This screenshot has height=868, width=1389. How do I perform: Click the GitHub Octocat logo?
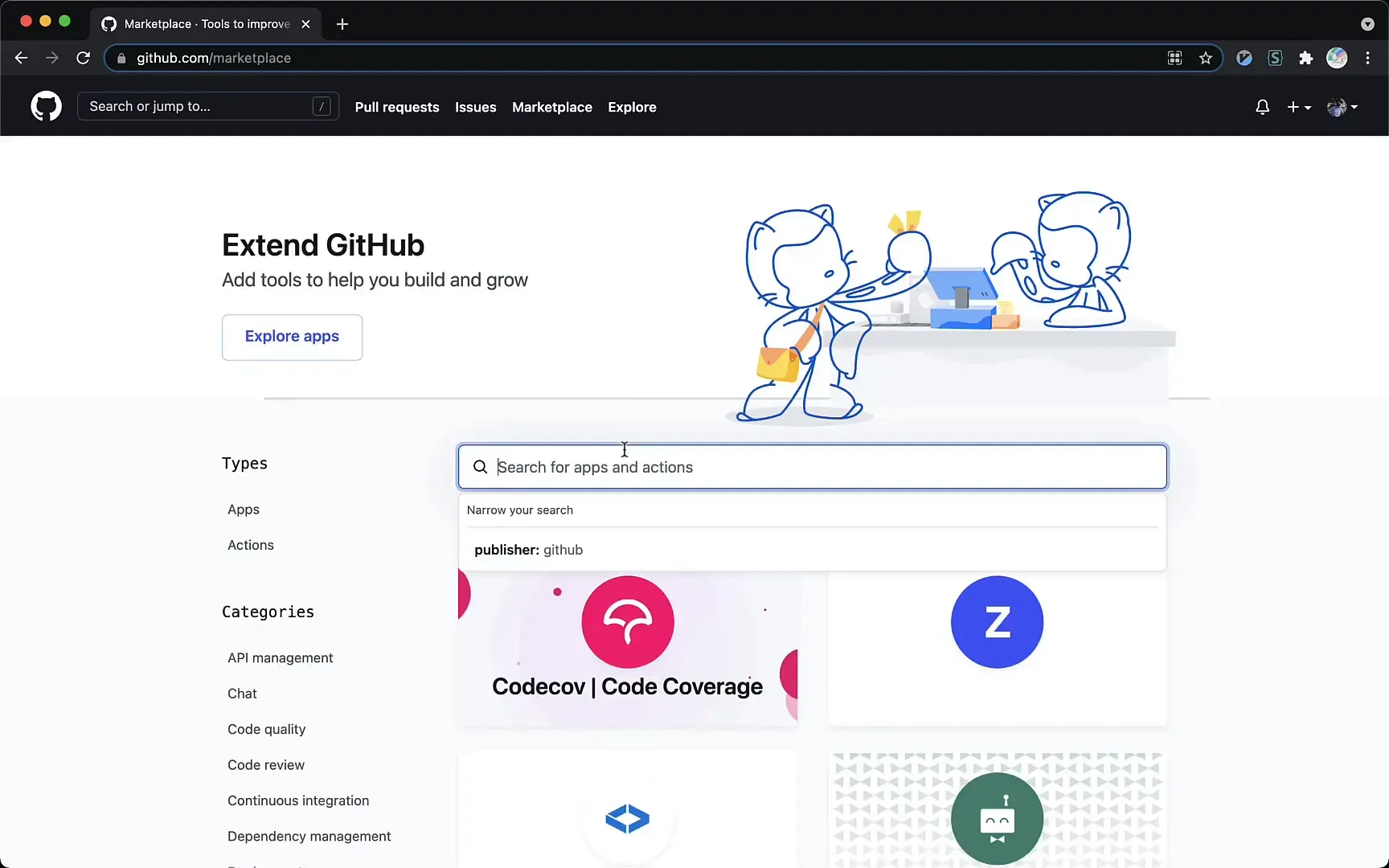pos(46,106)
